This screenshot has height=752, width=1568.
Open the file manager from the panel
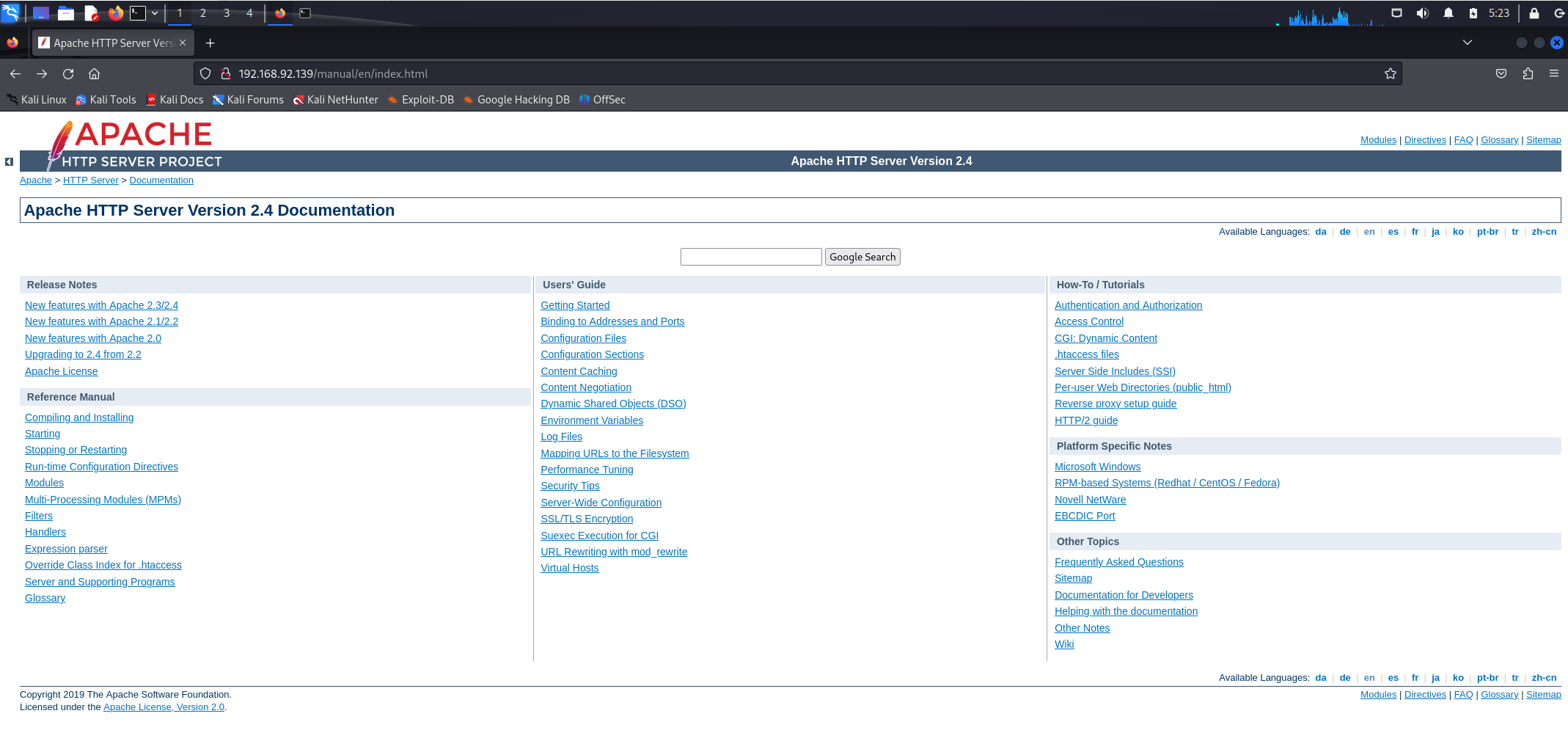(x=66, y=13)
